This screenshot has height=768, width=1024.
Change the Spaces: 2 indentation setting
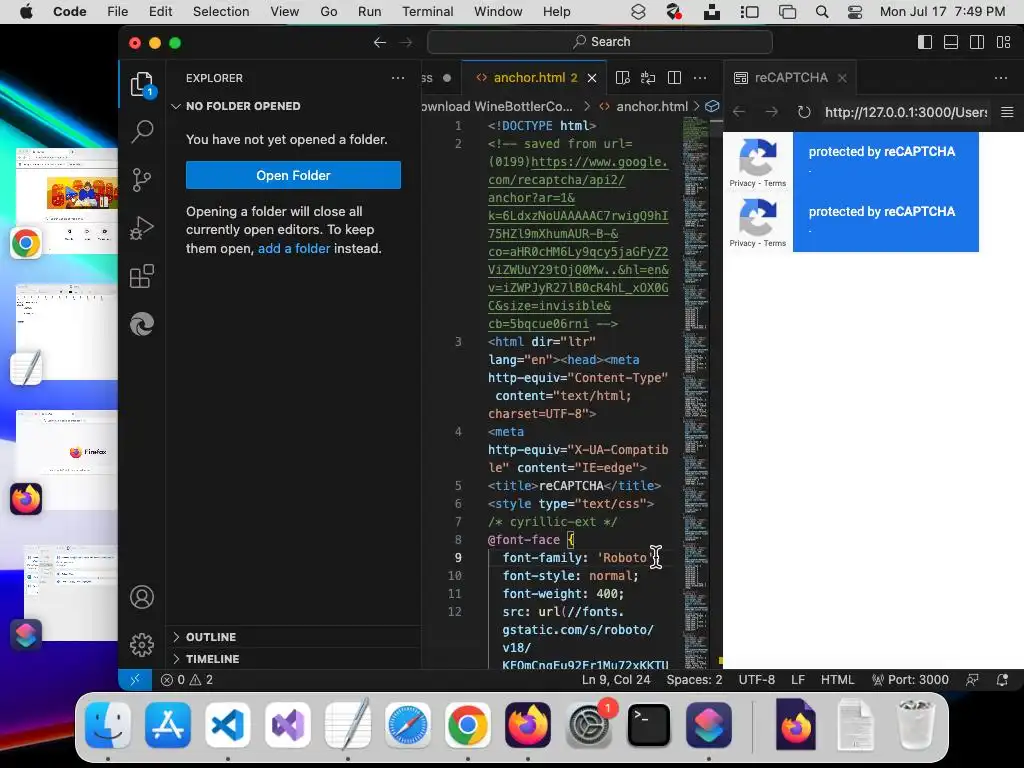694,680
